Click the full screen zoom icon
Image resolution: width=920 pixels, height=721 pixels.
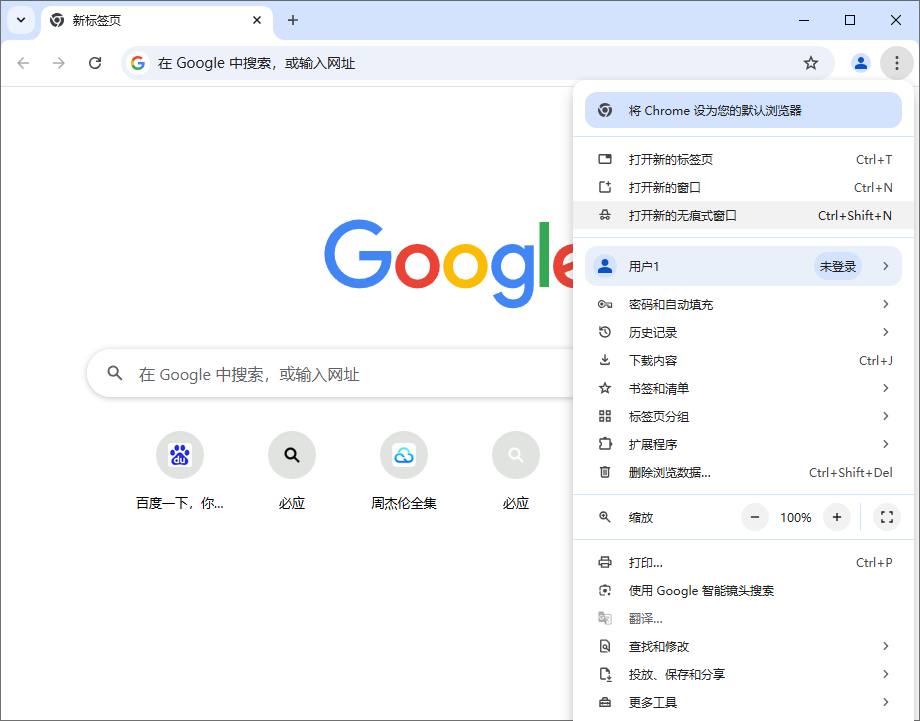click(x=886, y=517)
